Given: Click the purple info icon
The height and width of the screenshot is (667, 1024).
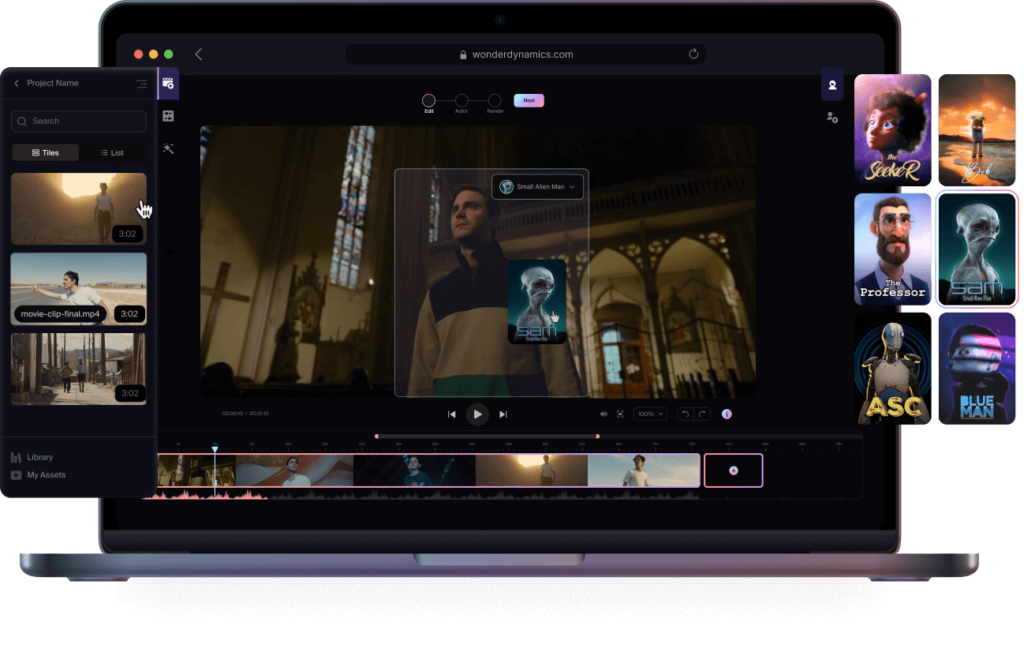Looking at the screenshot, I should 727,414.
